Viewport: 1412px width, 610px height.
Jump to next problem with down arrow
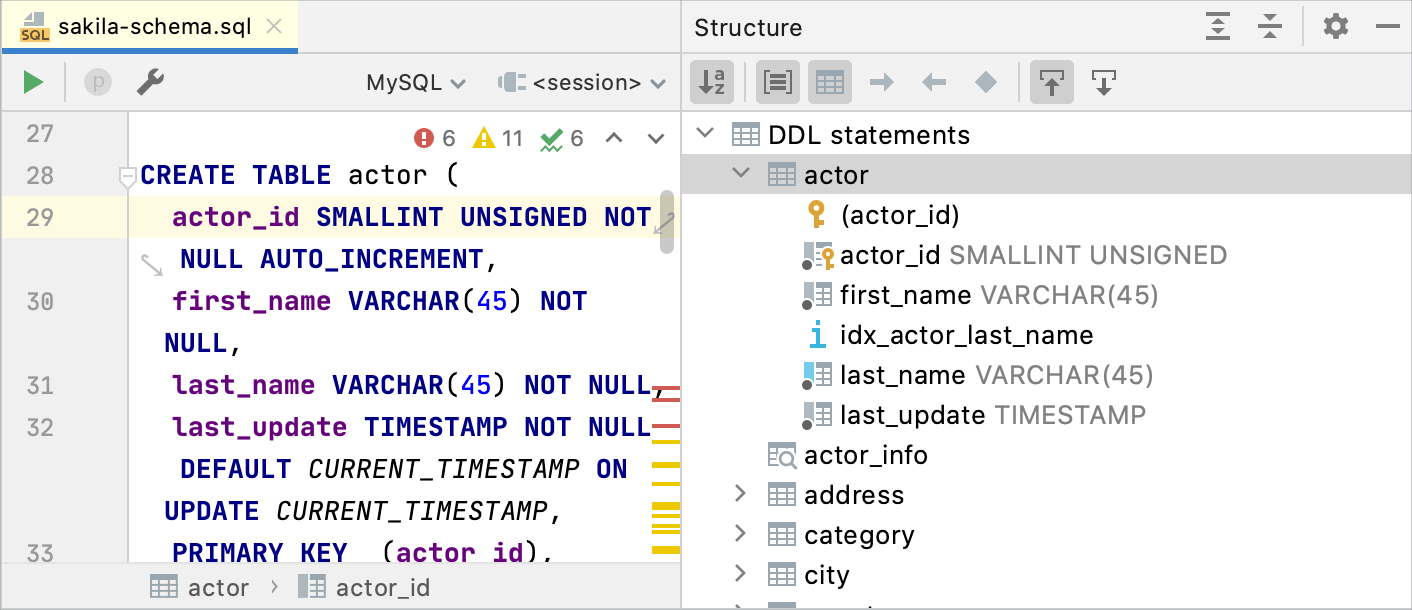click(655, 138)
